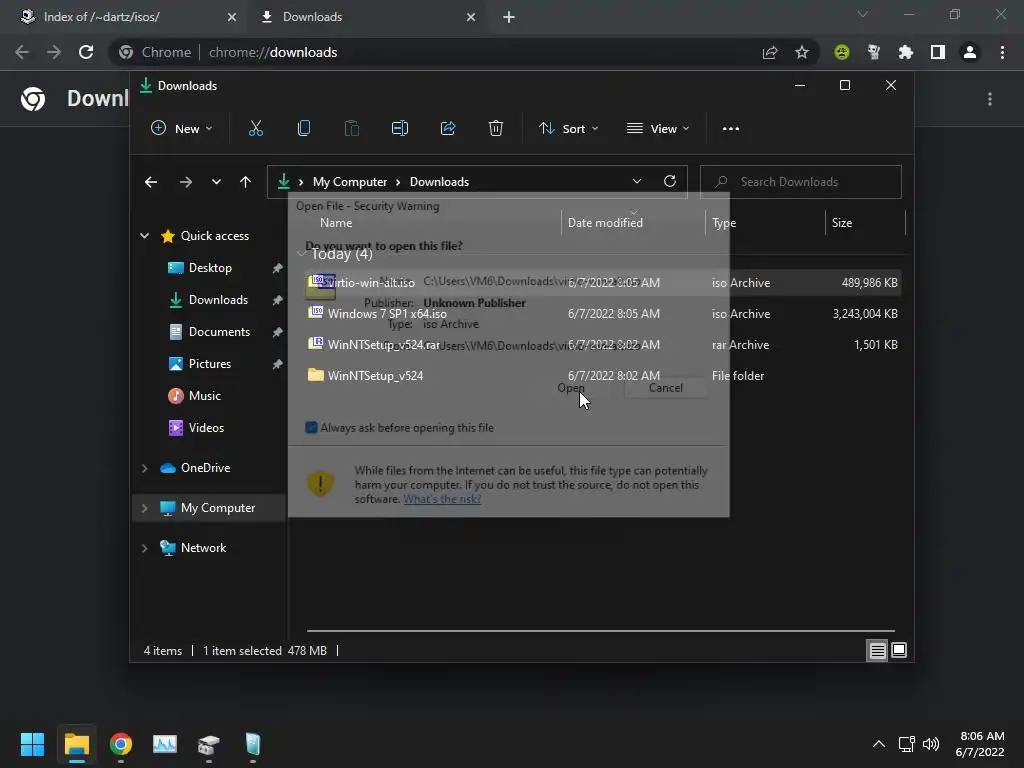Open Chrome three-dot main menu

(1002, 52)
